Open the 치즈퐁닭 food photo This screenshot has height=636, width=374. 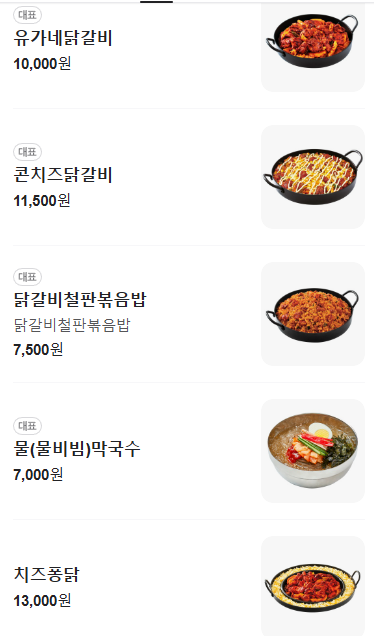313,586
